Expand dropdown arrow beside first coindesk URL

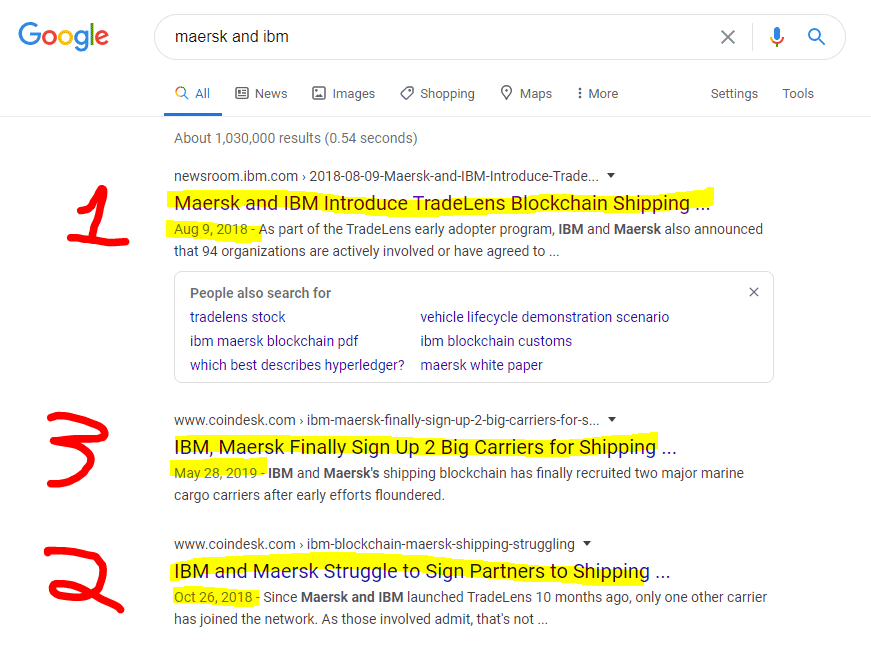tap(612, 420)
